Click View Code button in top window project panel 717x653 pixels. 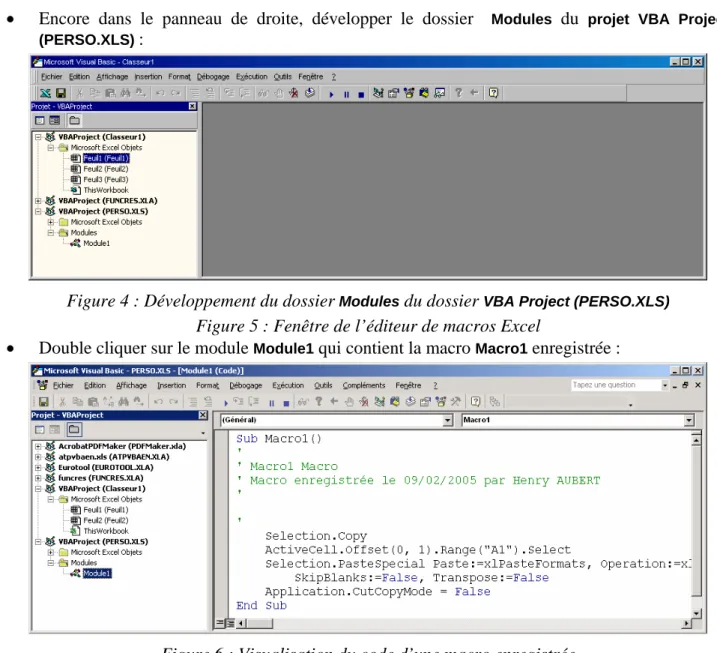[40, 120]
